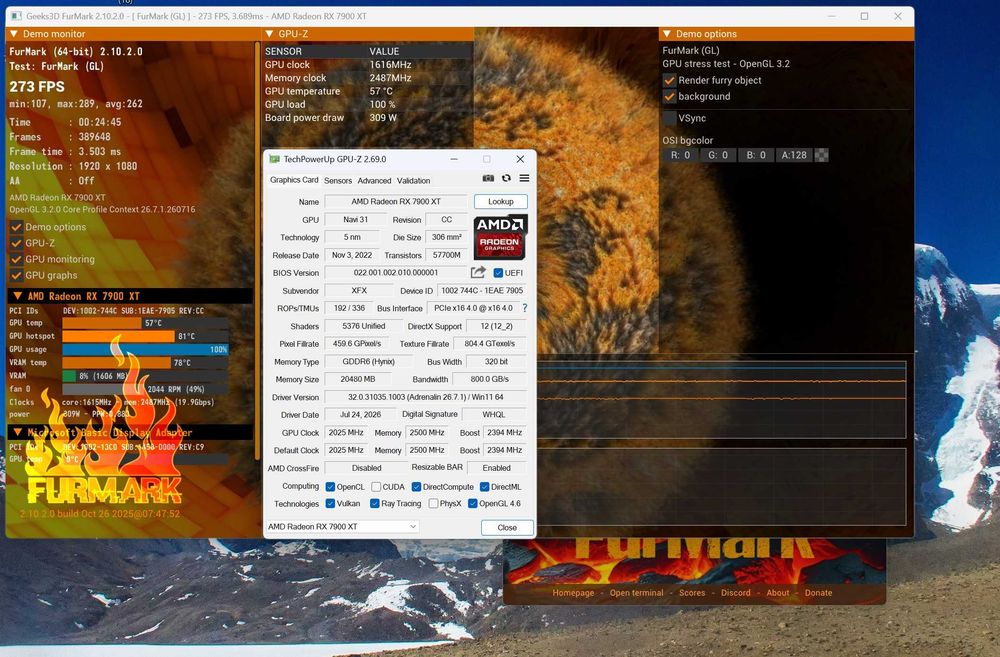Take a GPU-Z screenshot with camera icon

tap(488, 179)
